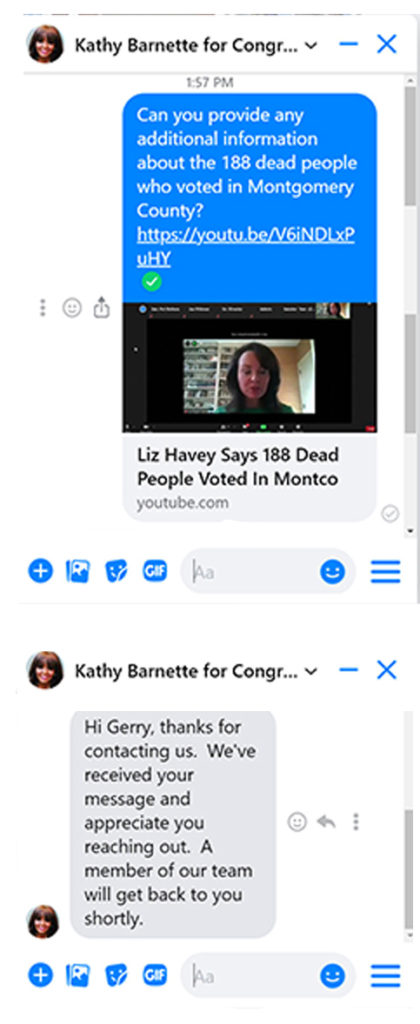Close the bottom chat window
This screenshot has width=420, height=1024.
point(387,670)
